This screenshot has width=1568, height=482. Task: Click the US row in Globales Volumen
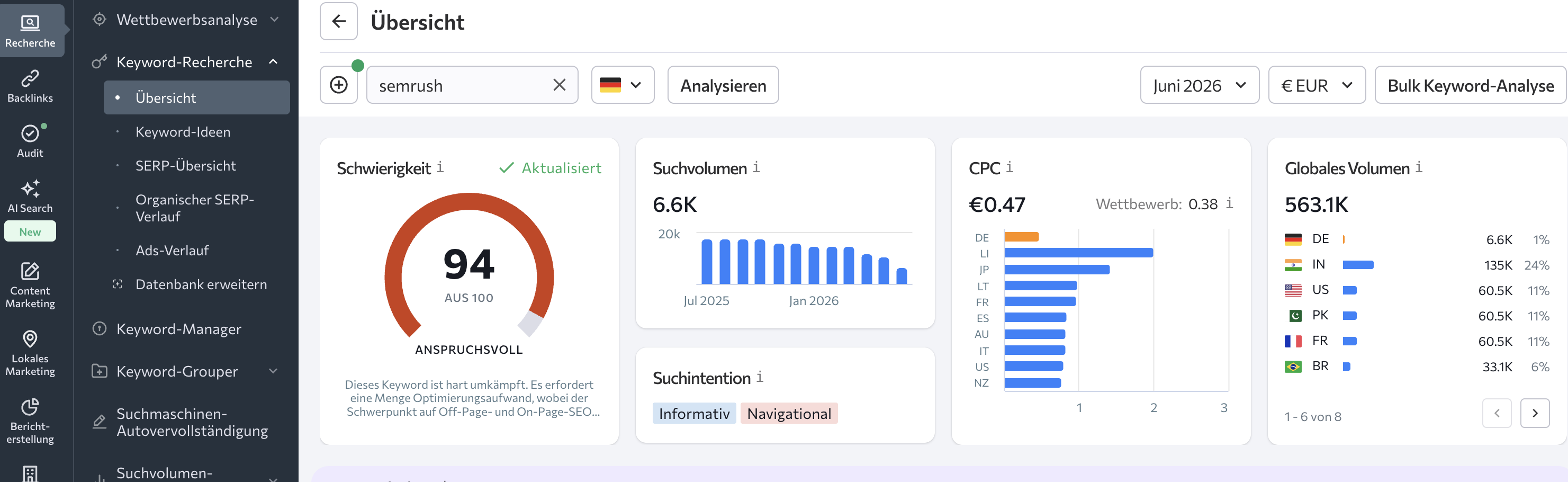[x=1417, y=290]
